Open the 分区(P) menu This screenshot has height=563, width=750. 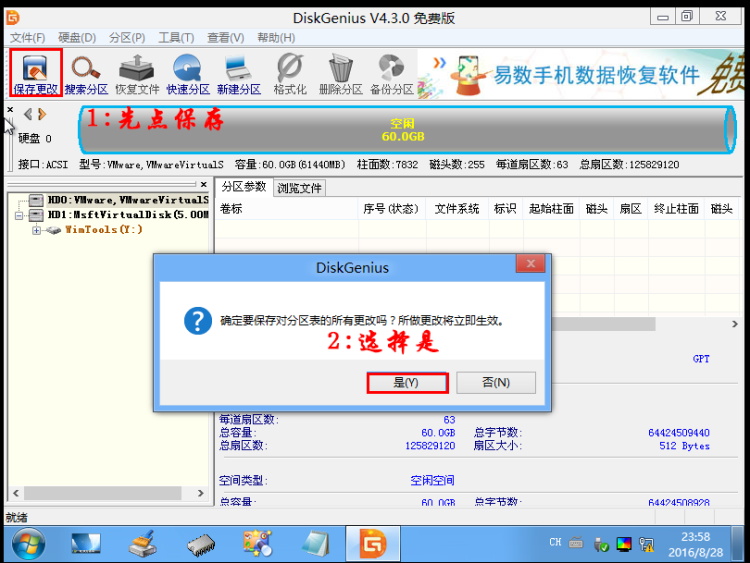(x=127, y=38)
